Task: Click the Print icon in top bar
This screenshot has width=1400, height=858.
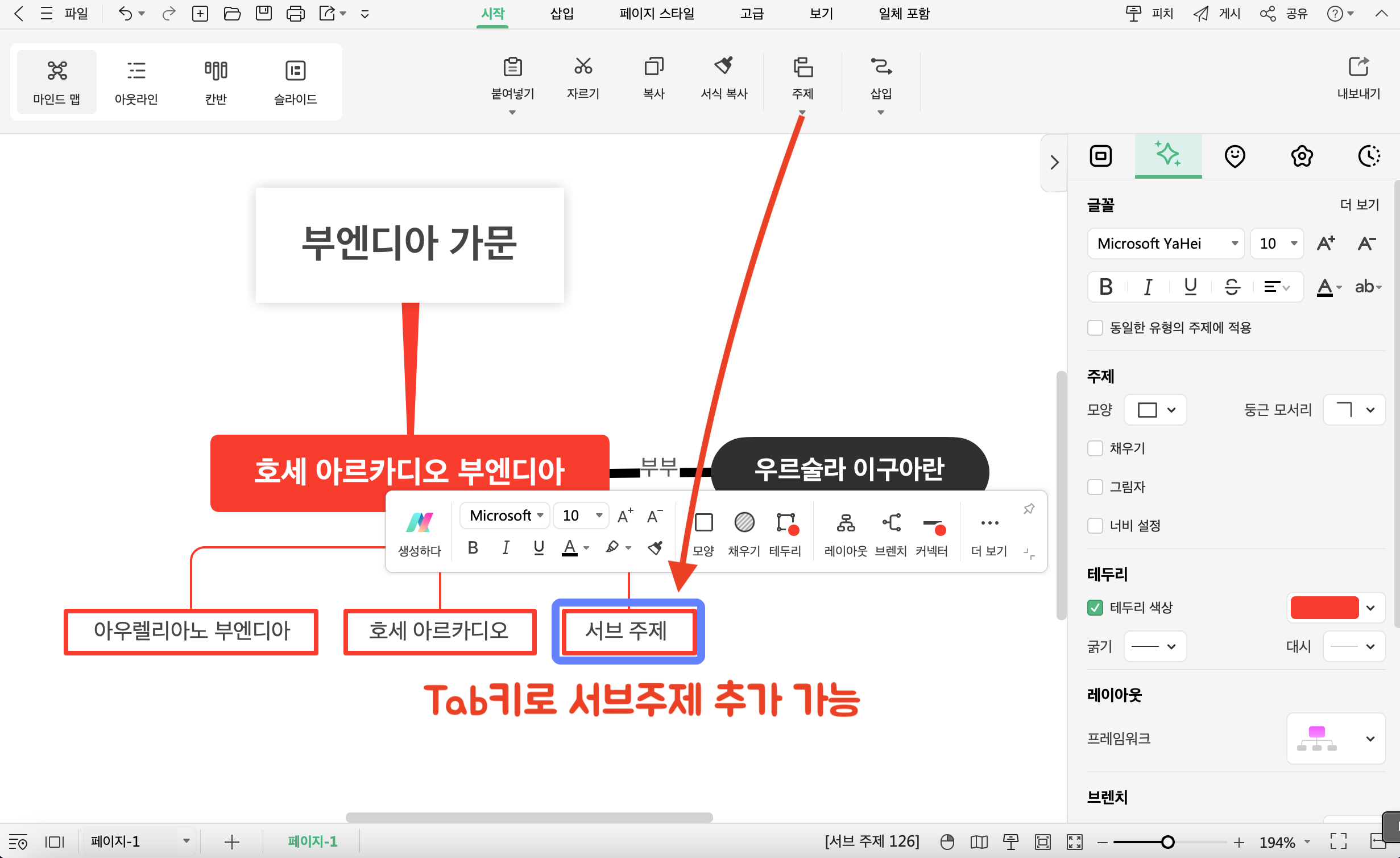Action: [x=296, y=14]
